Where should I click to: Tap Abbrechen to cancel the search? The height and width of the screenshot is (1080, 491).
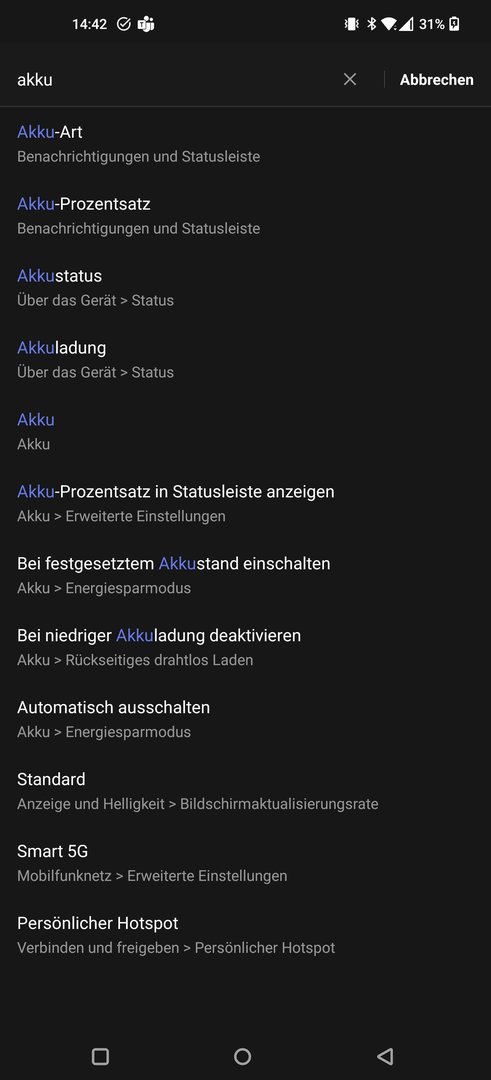coord(437,79)
